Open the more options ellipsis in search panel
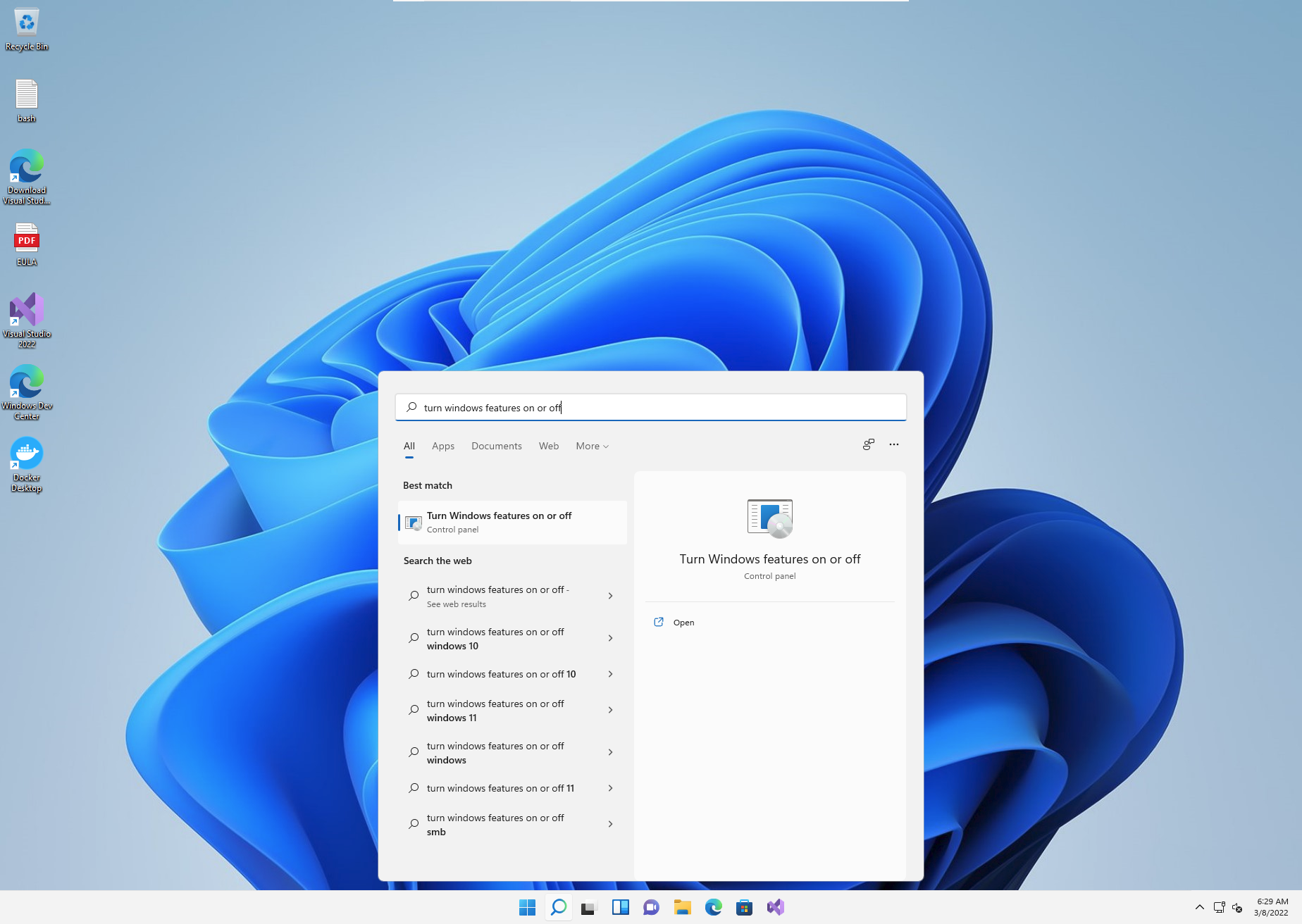Viewport: 1302px width, 924px height. click(893, 444)
